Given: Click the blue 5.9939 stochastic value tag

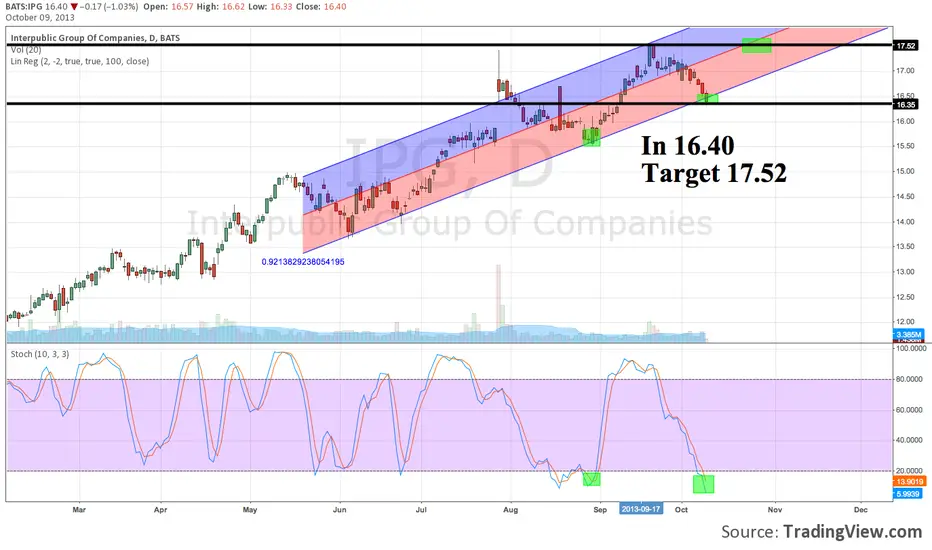Looking at the screenshot, I should pos(908,494).
